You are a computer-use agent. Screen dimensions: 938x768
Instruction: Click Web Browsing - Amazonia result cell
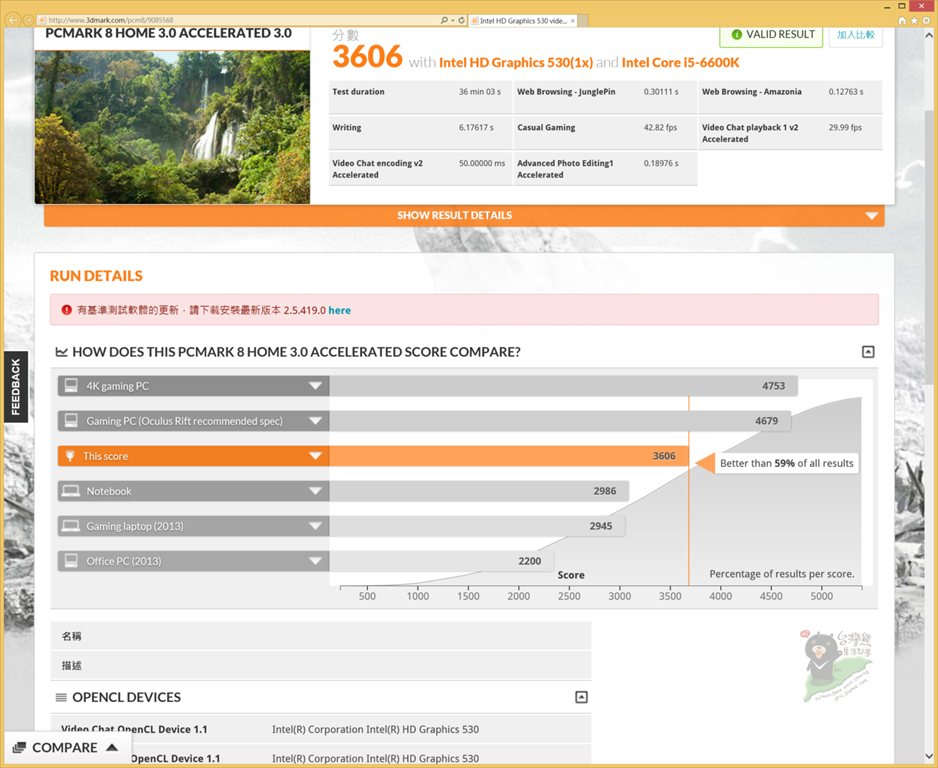click(790, 97)
